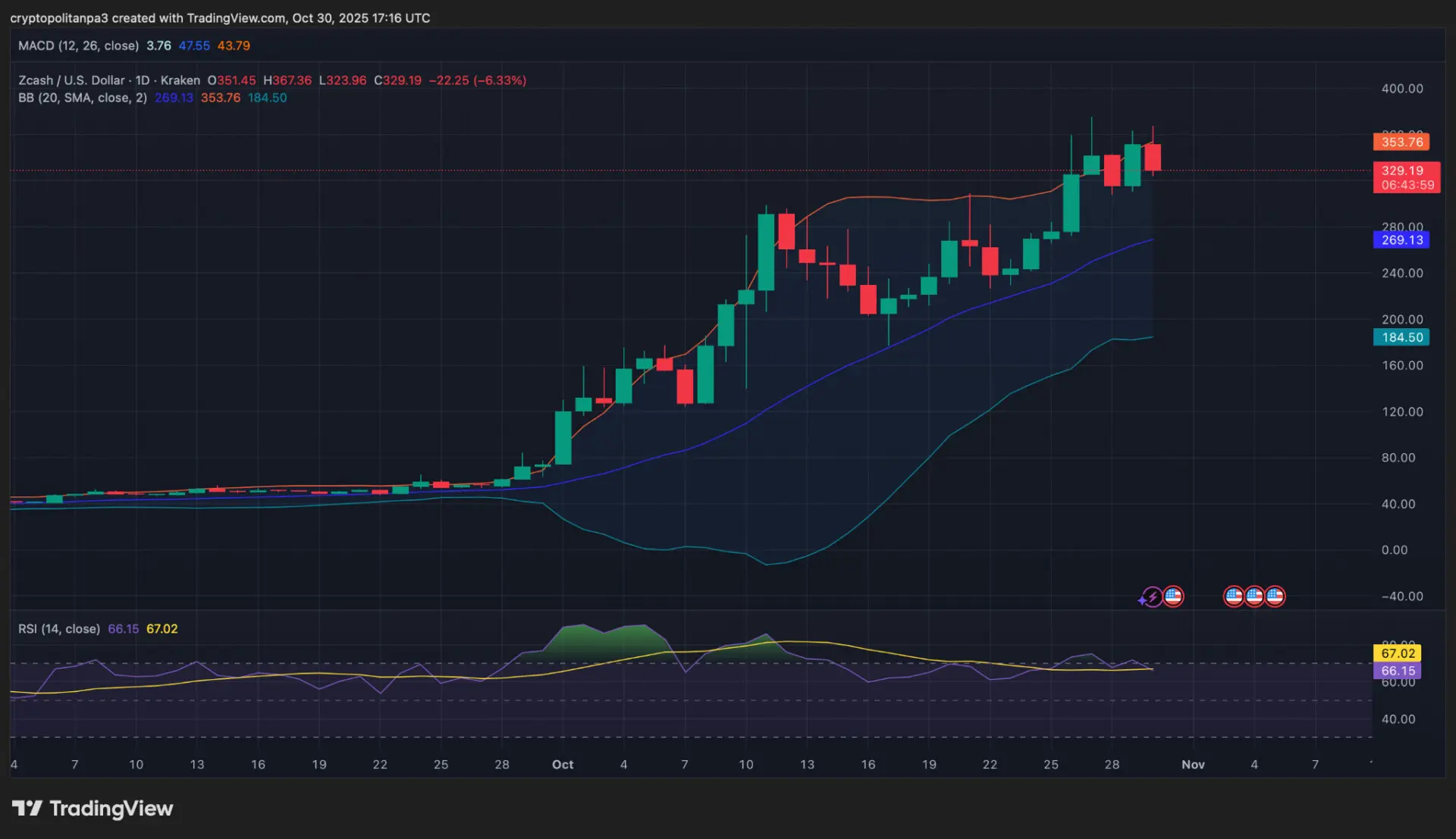Click the TradingView logo
Screen dimensions: 1456x839
[91, 809]
